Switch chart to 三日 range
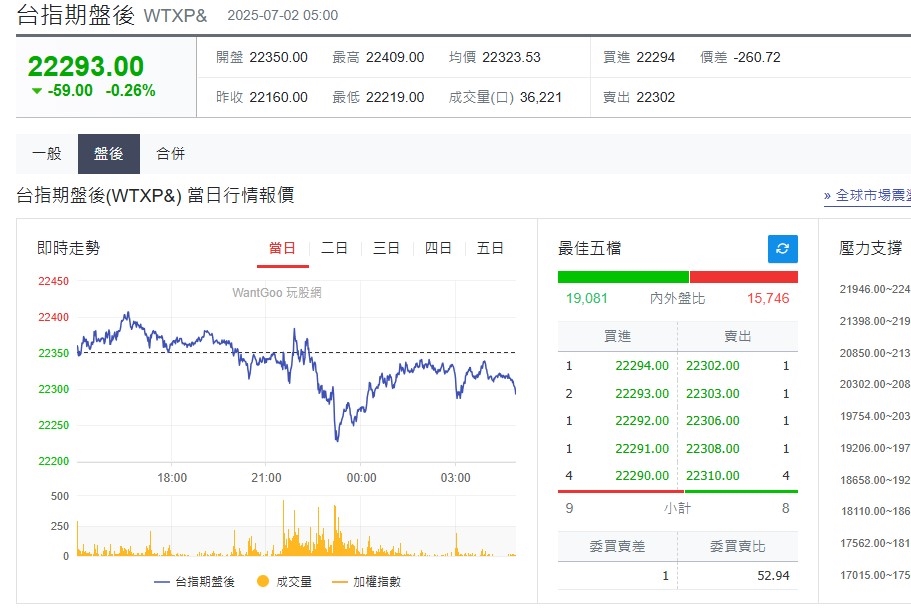911x608 pixels. [x=387, y=249]
